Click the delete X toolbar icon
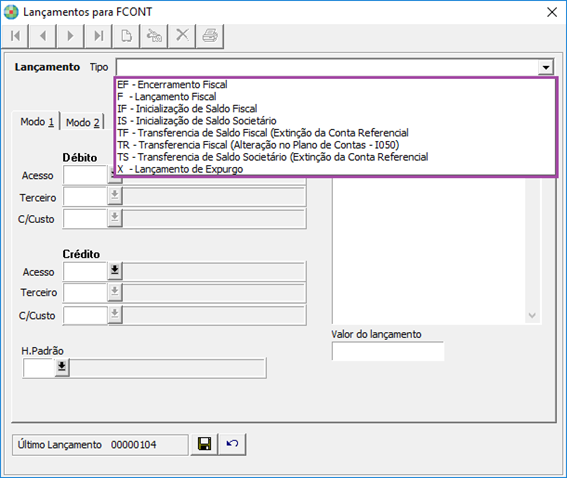567x478 pixels. (x=182, y=36)
